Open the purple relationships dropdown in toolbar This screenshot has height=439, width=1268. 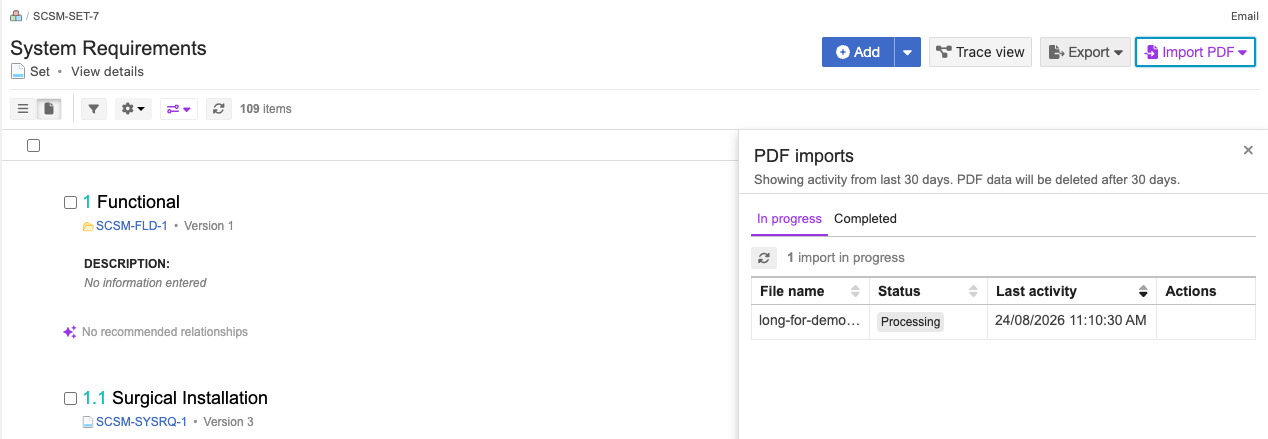[x=179, y=108]
